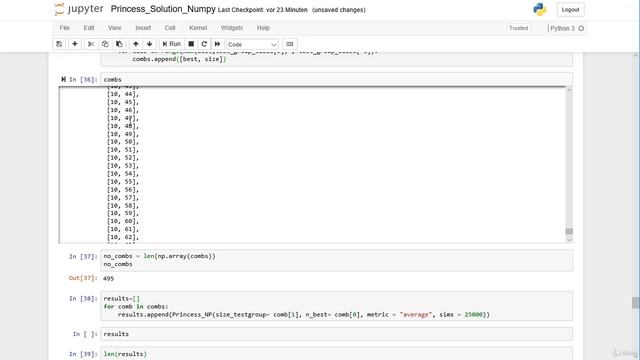Click the empty-prompt results cell

(x=336, y=334)
